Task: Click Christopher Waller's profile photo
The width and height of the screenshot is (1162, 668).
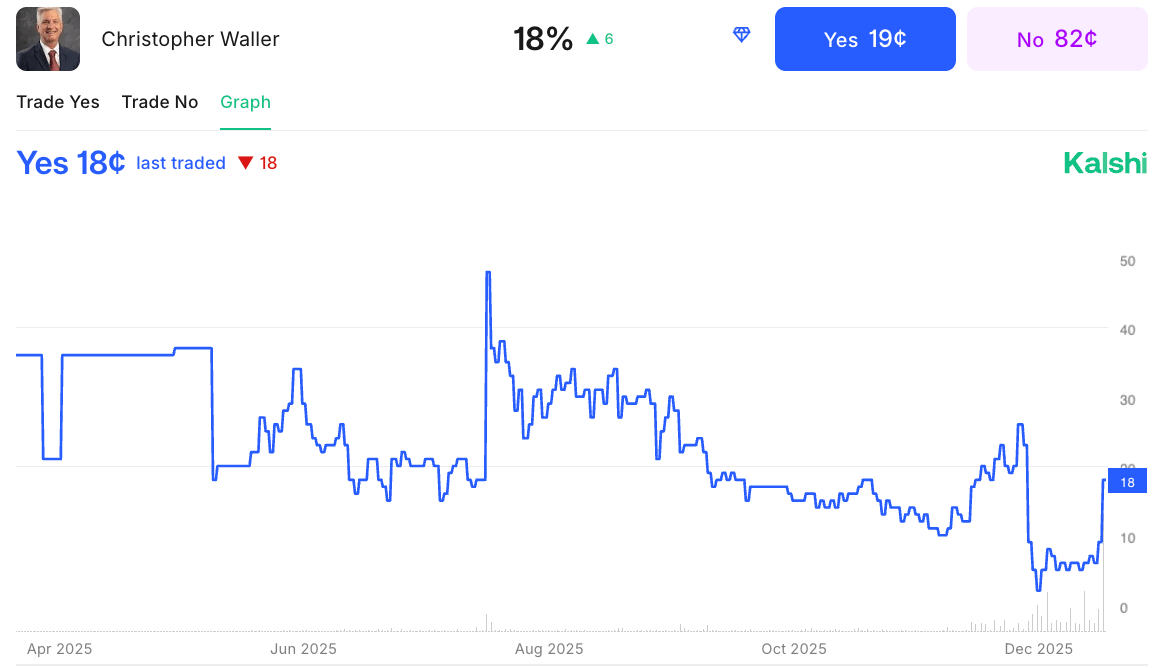Action: pos(48,39)
